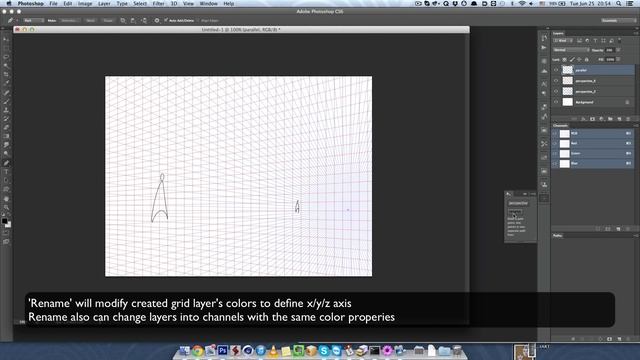Toggle visibility of the Blue channel
The width and height of the screenshot is (640, 360).
pyautogui.click(x=555, y=163)
